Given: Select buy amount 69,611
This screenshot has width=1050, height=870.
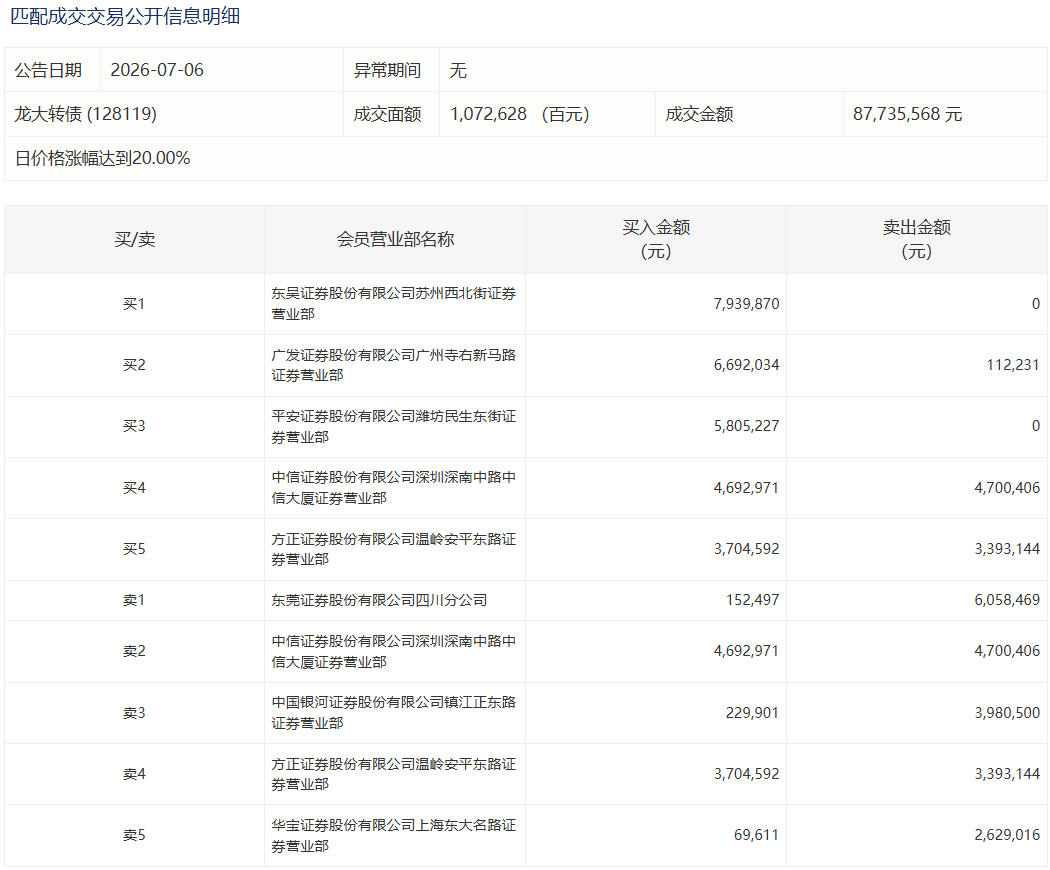Looking at the screenshot, I should pos(757,835).
